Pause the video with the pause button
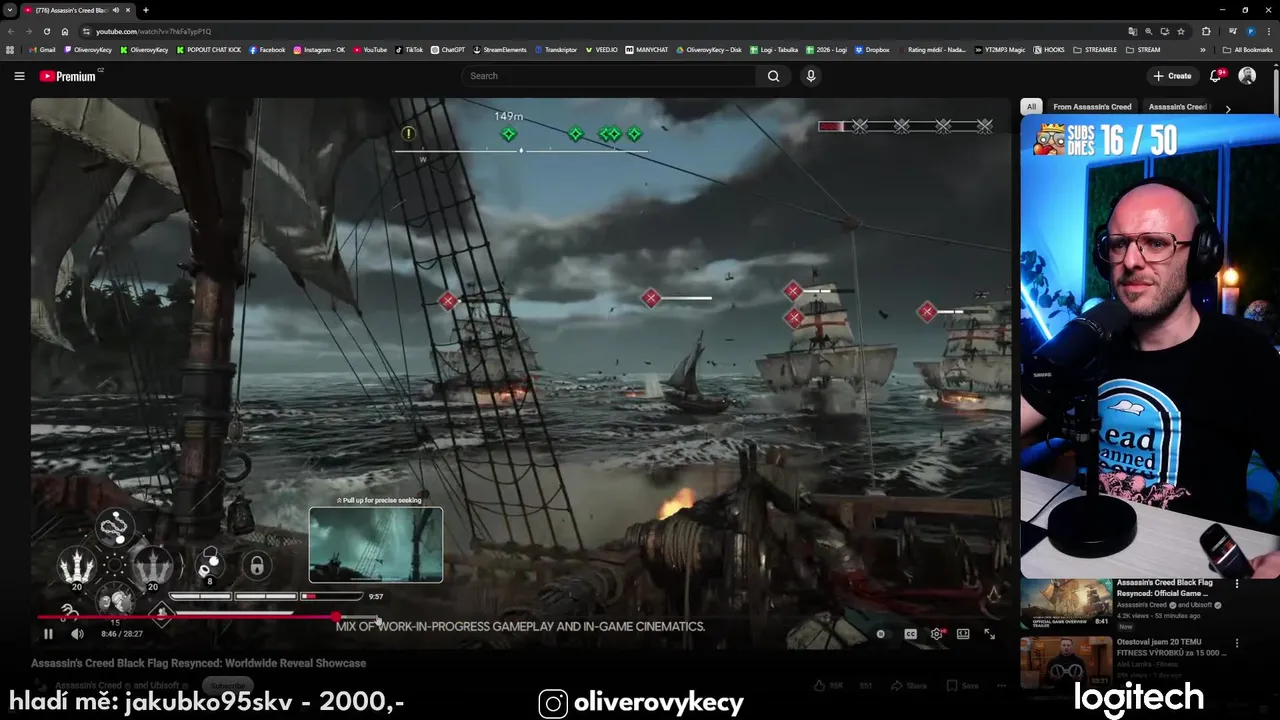This screenshot has height=720, width=1280. pyautogui.click(x=48, y=634)
